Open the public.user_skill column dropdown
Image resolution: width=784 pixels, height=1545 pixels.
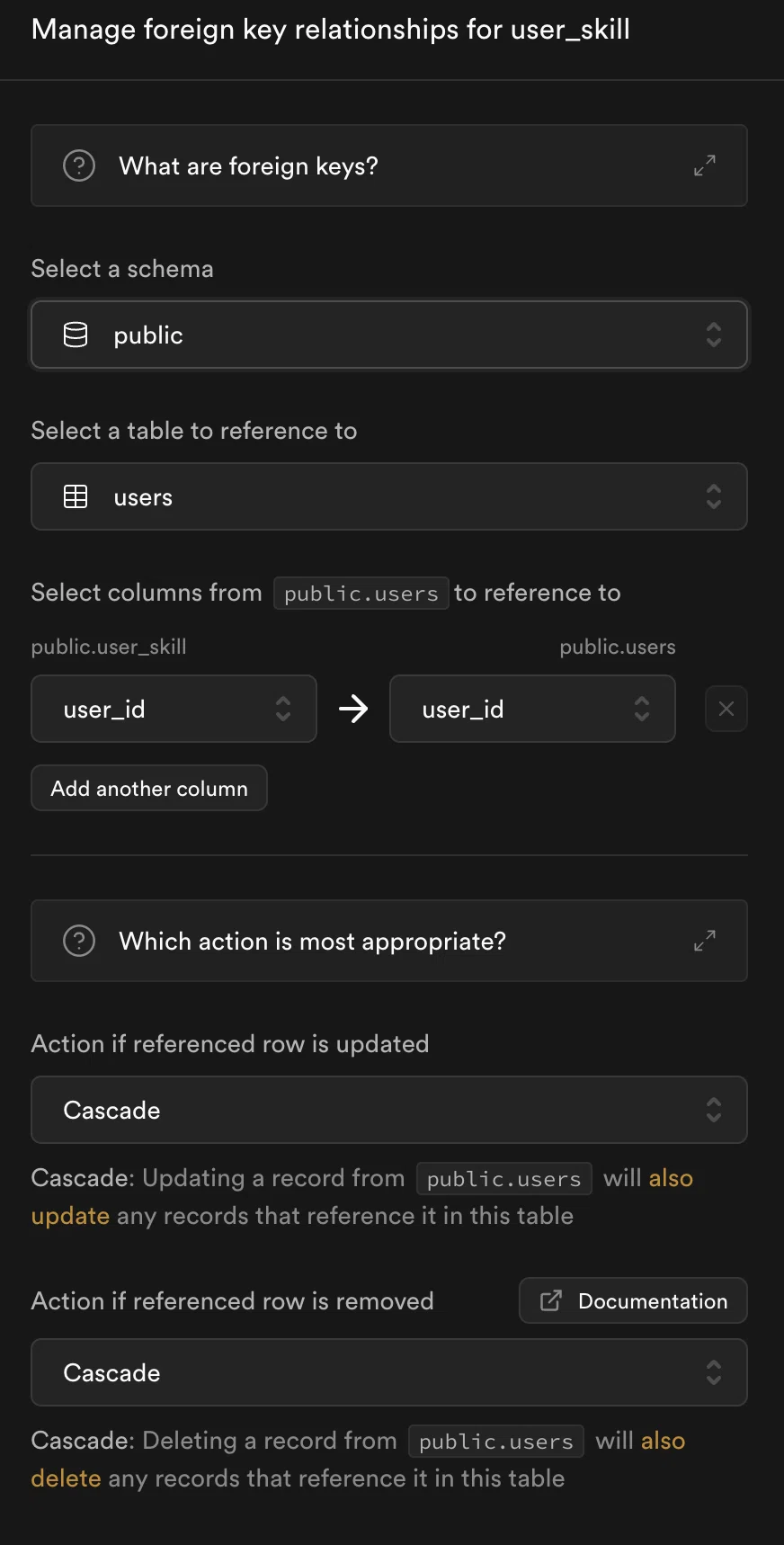pos(174,709)
